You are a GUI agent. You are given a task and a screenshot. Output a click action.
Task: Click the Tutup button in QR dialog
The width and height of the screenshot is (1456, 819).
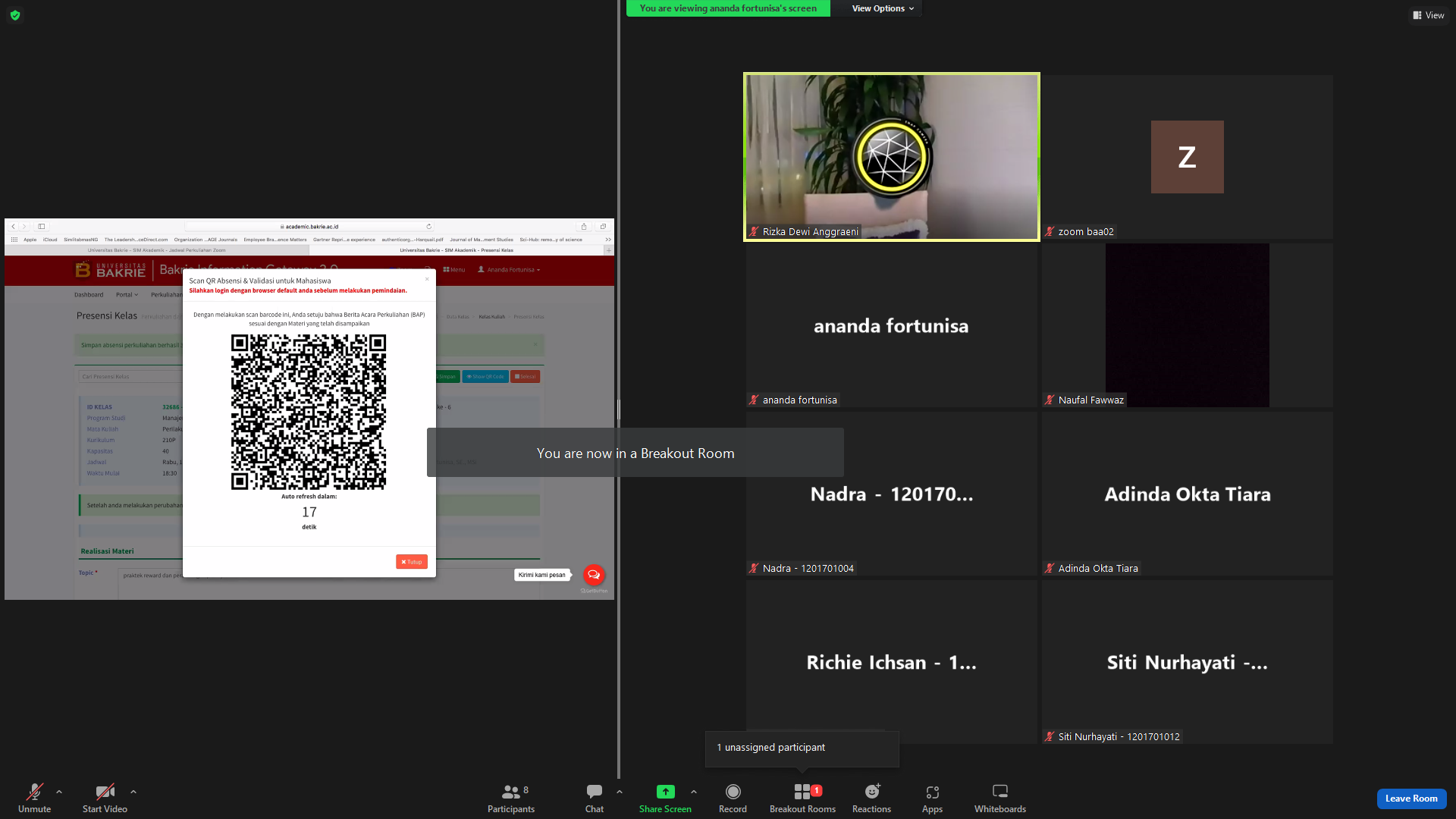(412, 562)
